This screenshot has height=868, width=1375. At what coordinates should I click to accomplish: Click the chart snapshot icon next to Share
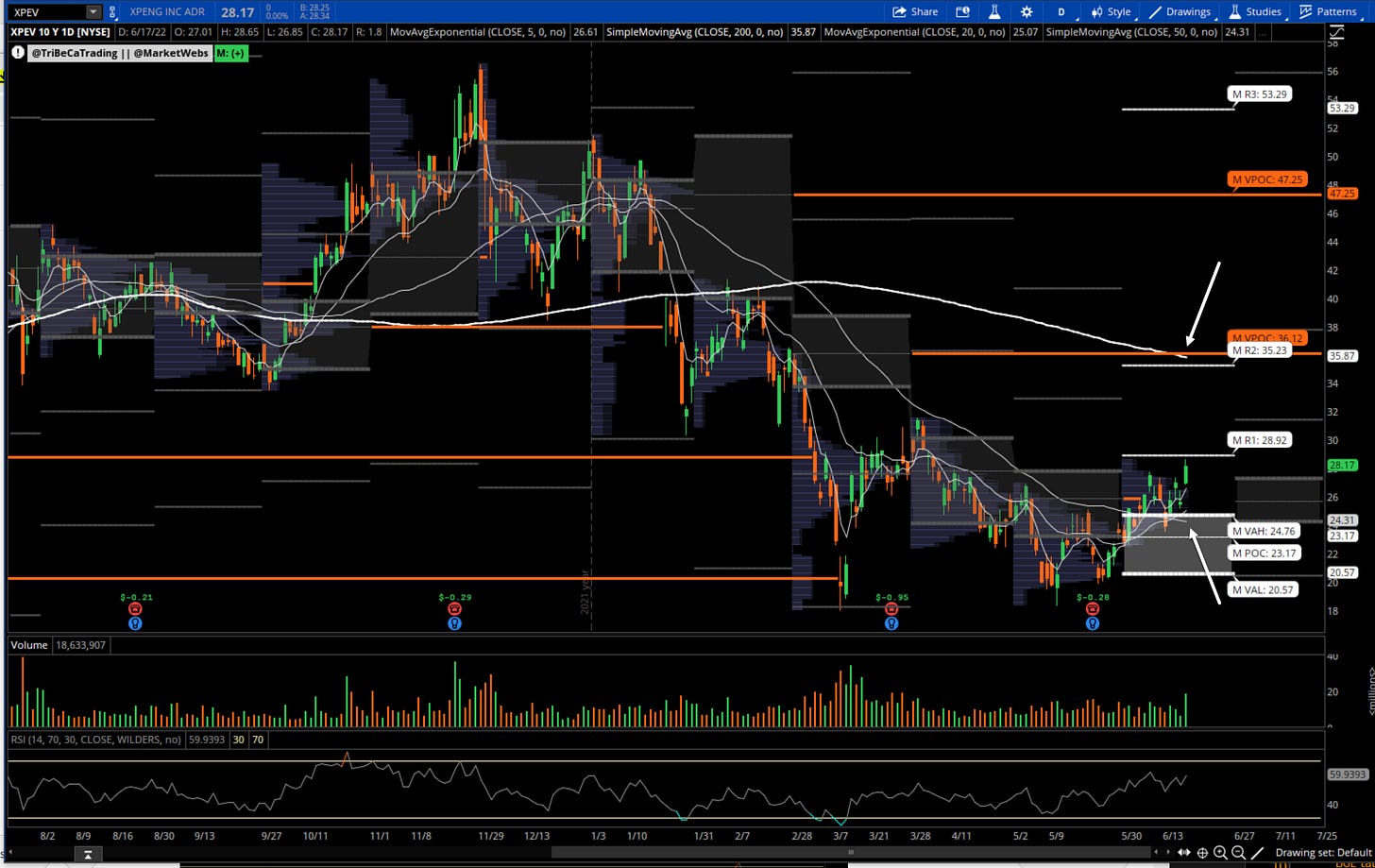(x=962, y=11)
